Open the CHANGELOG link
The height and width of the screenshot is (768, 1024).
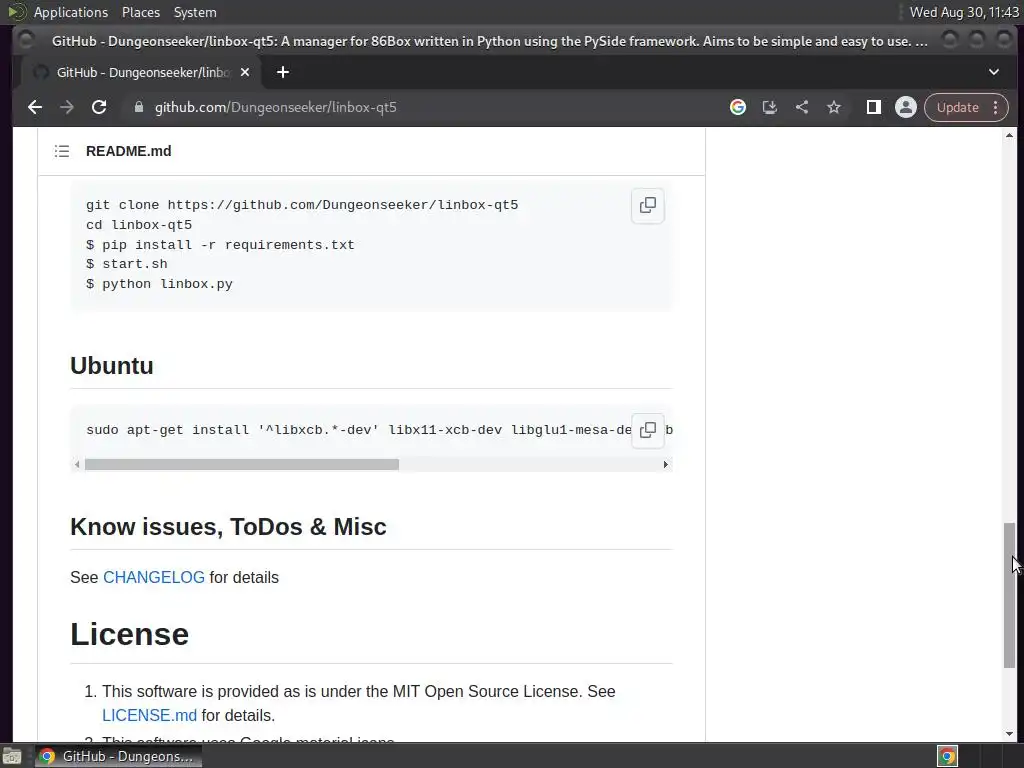[154, 577]
